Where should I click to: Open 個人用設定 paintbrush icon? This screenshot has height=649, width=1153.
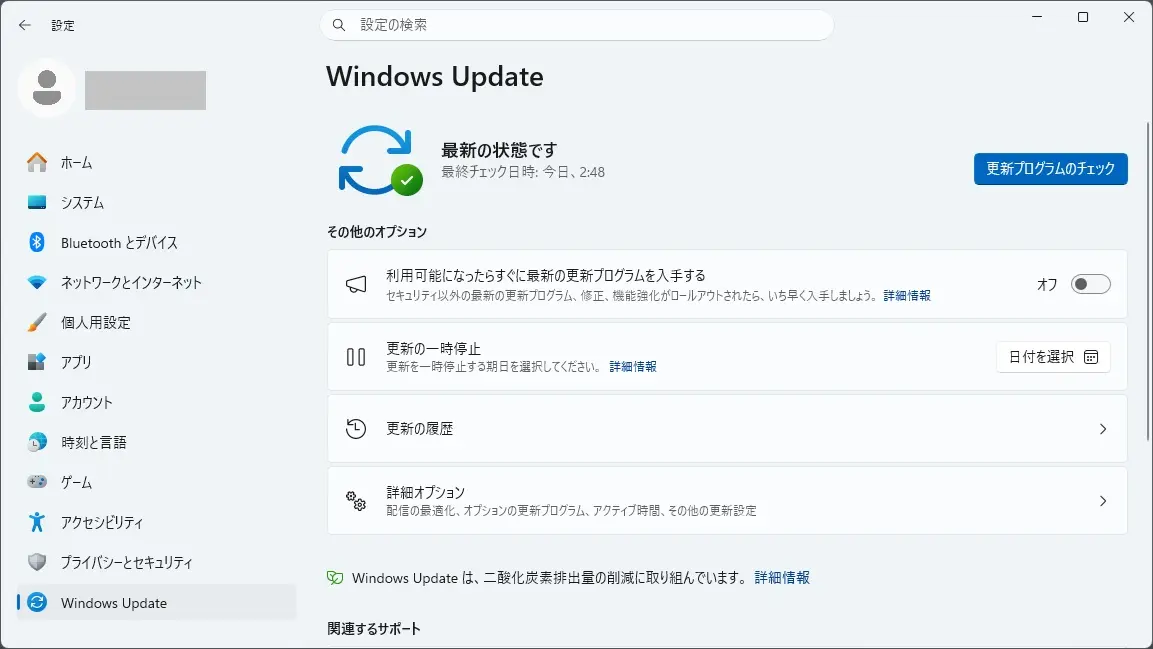[37, 322]
